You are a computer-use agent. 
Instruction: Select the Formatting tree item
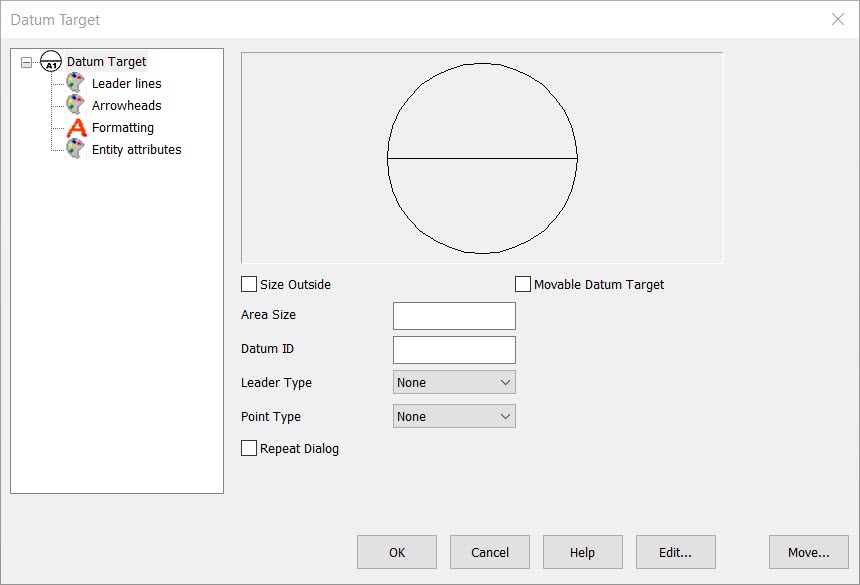[x=124, y=127]
